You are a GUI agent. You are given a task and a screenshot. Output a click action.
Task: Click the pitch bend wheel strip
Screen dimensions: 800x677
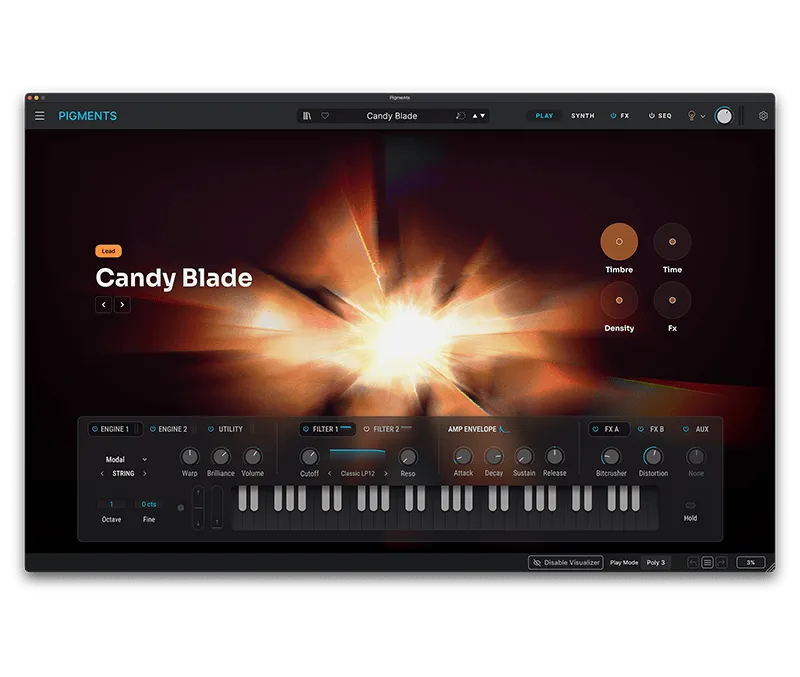(x=198, y=508)
